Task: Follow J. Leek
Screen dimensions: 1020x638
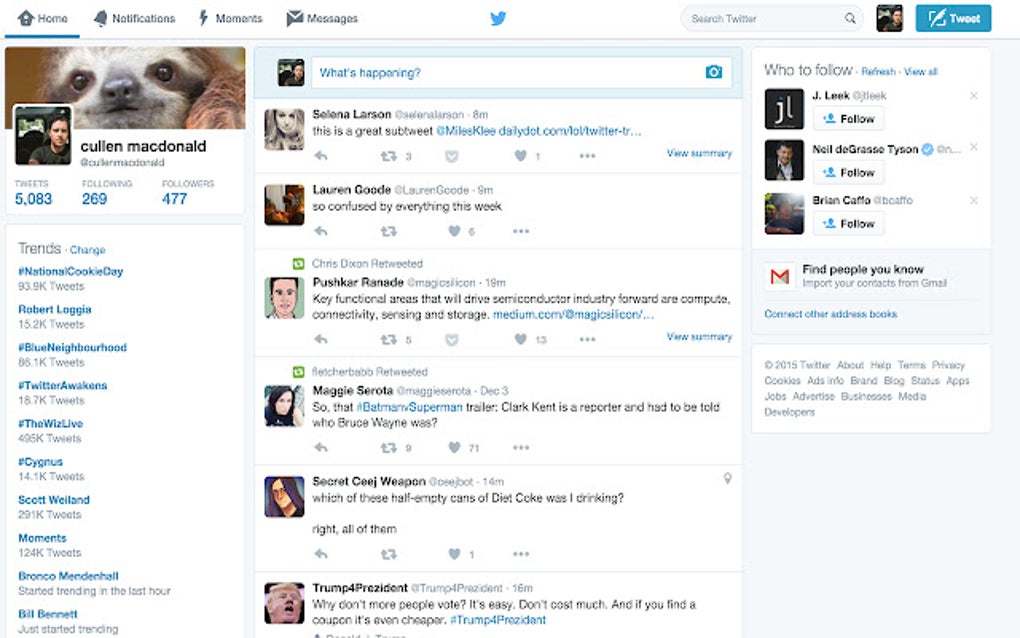Action: point(848,119)
